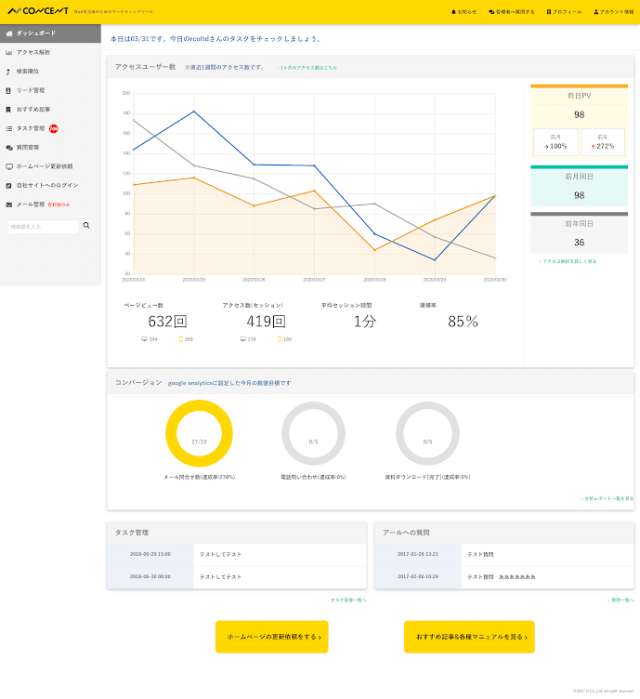Click the 前年 272% comparison box

click(x=603, y=142)
